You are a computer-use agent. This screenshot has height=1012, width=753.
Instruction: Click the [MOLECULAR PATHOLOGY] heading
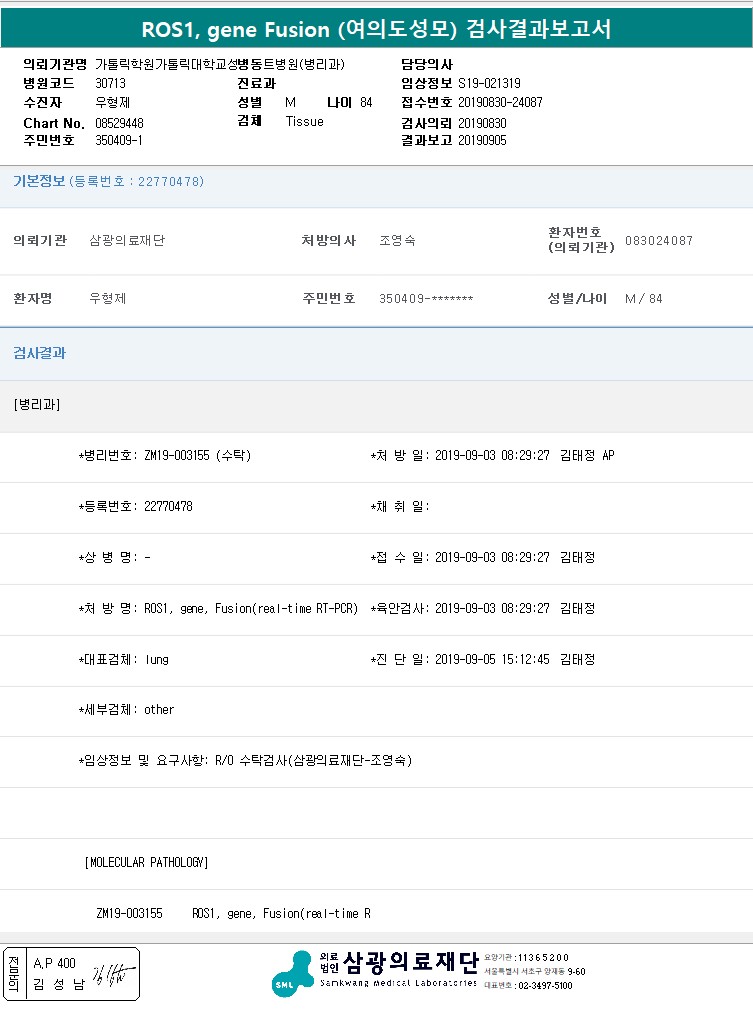[147, 862]
